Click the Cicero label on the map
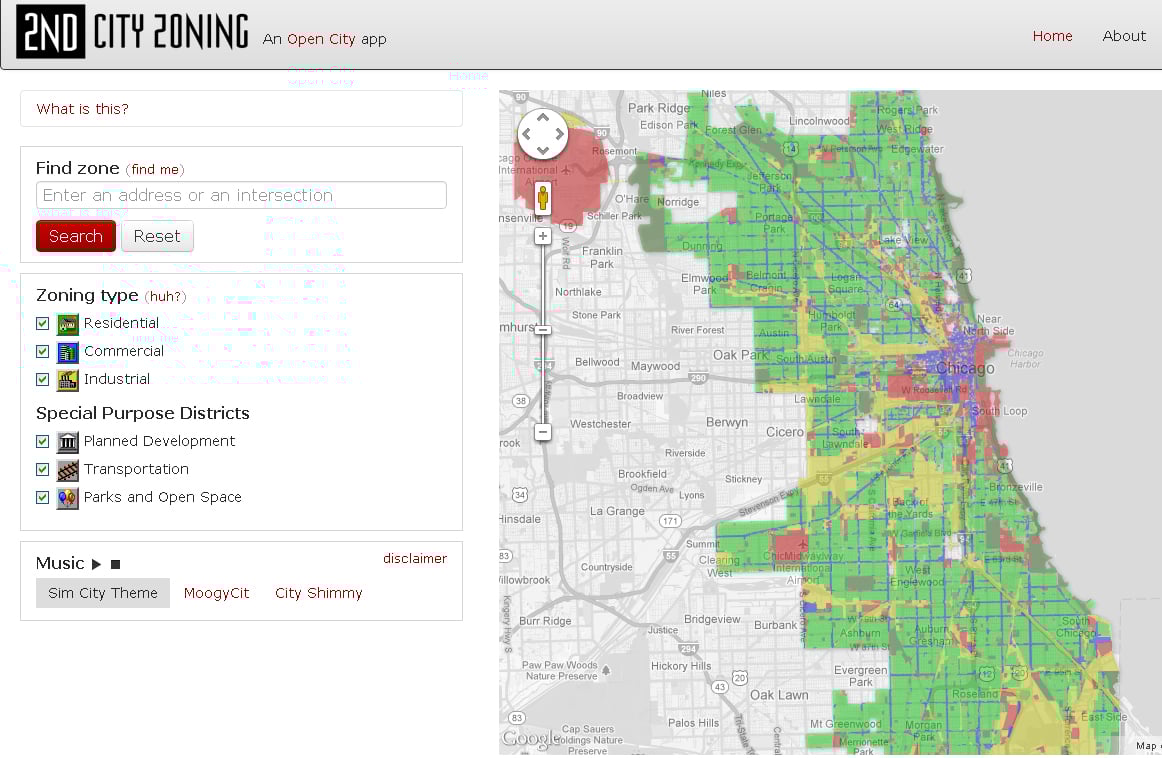1162x758 pixels. pyautogui.click(x=785, y=432)
